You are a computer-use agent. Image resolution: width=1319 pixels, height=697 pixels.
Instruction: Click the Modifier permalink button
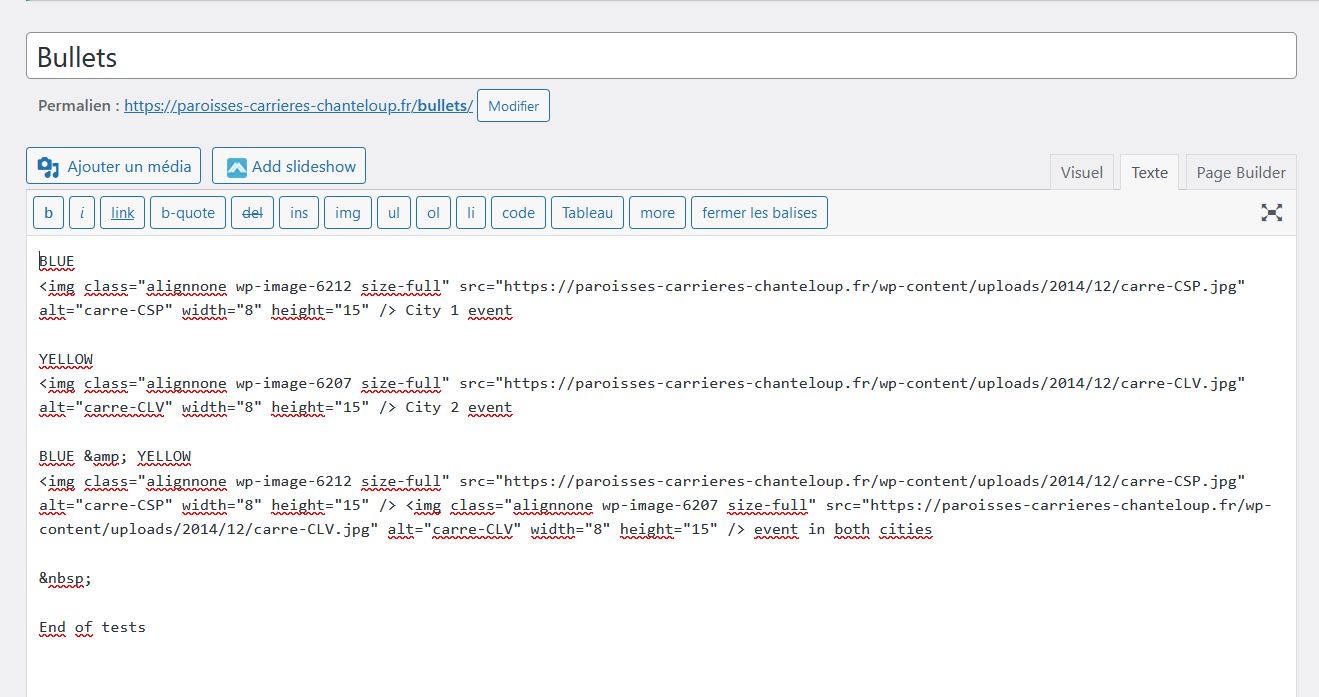coord(513,106)
